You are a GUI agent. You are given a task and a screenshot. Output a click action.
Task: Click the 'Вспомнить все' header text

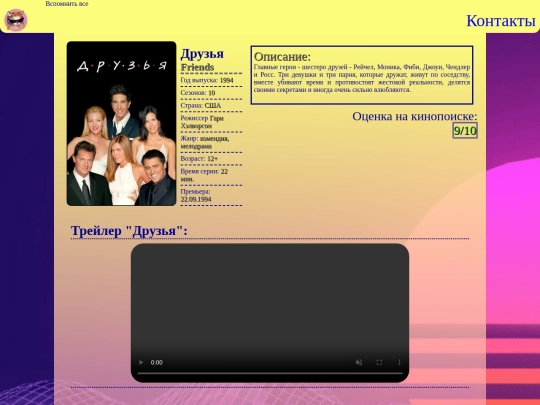coord(67,4)
